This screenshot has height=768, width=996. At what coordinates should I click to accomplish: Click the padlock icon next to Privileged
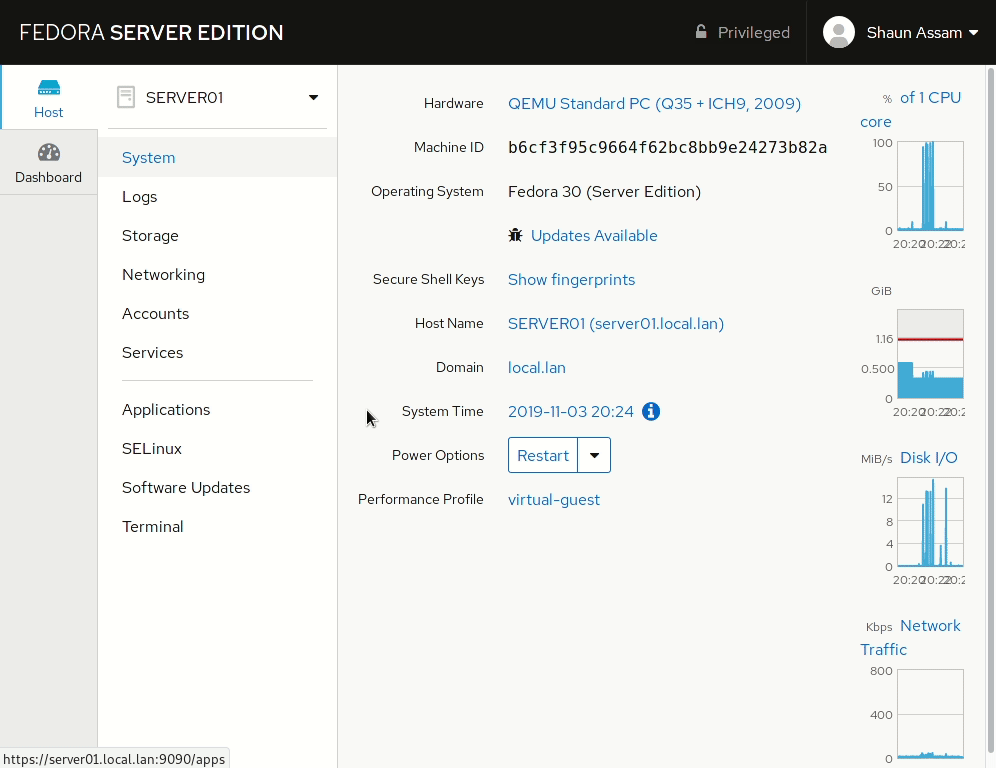point(701,32)
